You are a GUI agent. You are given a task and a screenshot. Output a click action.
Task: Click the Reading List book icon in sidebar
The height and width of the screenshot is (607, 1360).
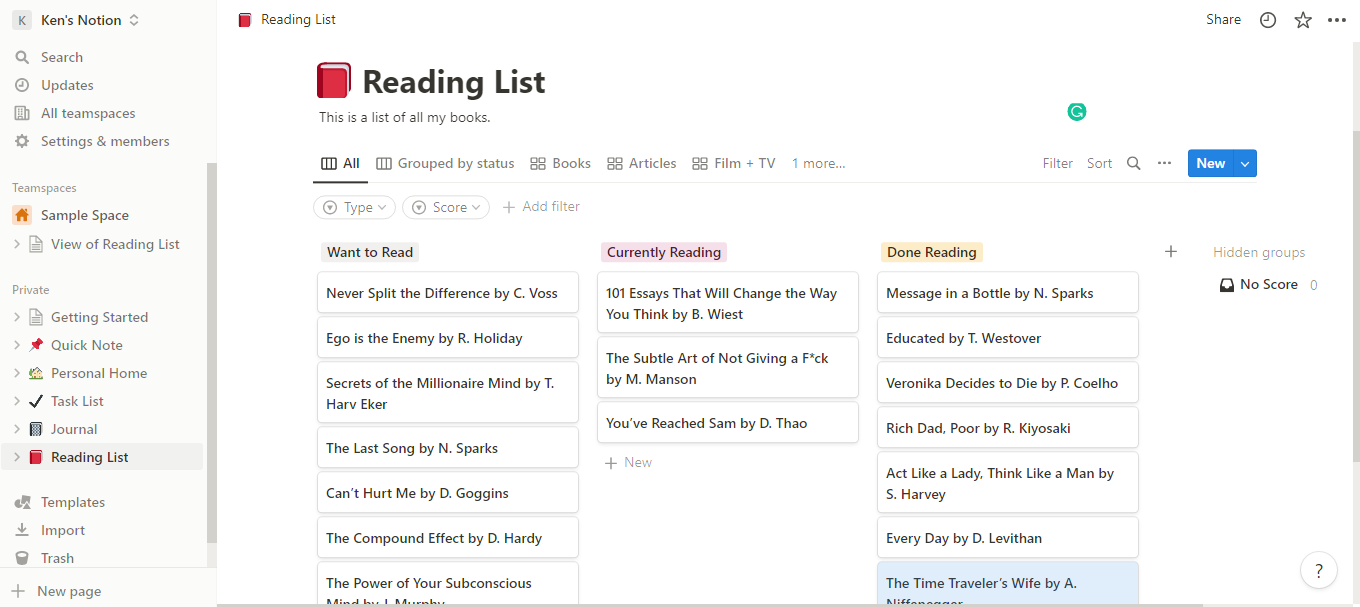pyautogui.click(x=36, y=457)
